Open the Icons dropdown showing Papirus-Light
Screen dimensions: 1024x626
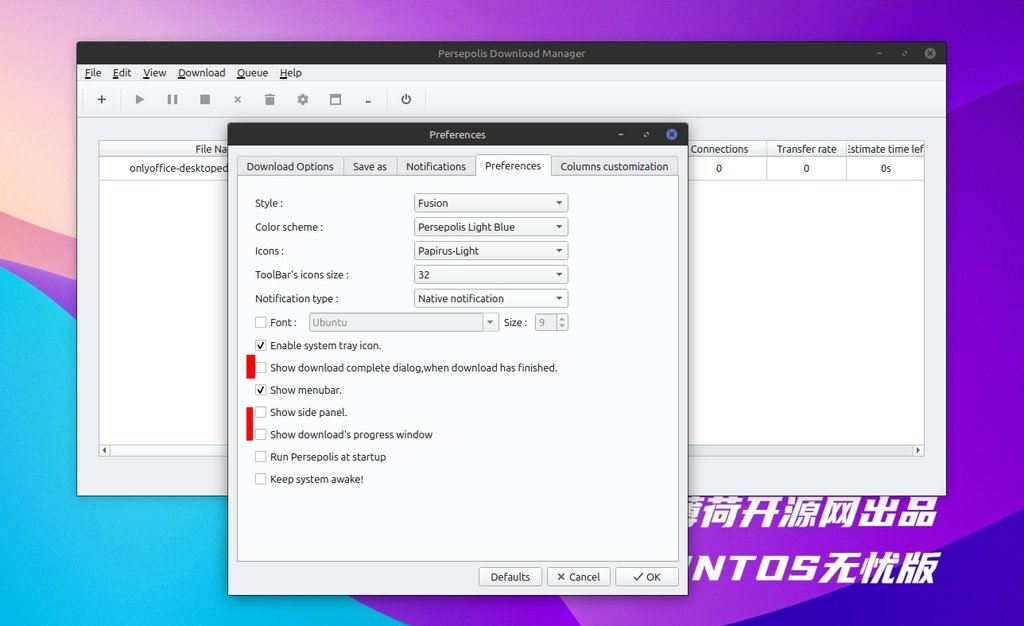[x=491, y=251]
